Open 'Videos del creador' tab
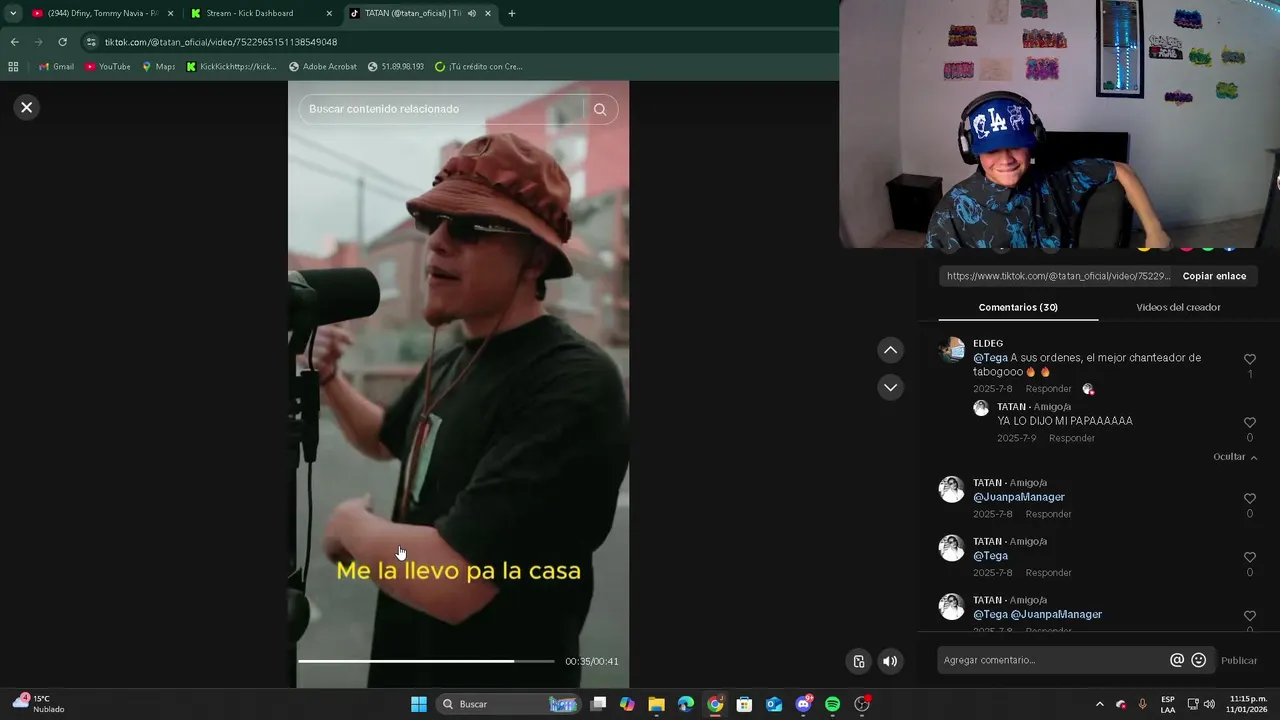 click(x=1178, y=307)
